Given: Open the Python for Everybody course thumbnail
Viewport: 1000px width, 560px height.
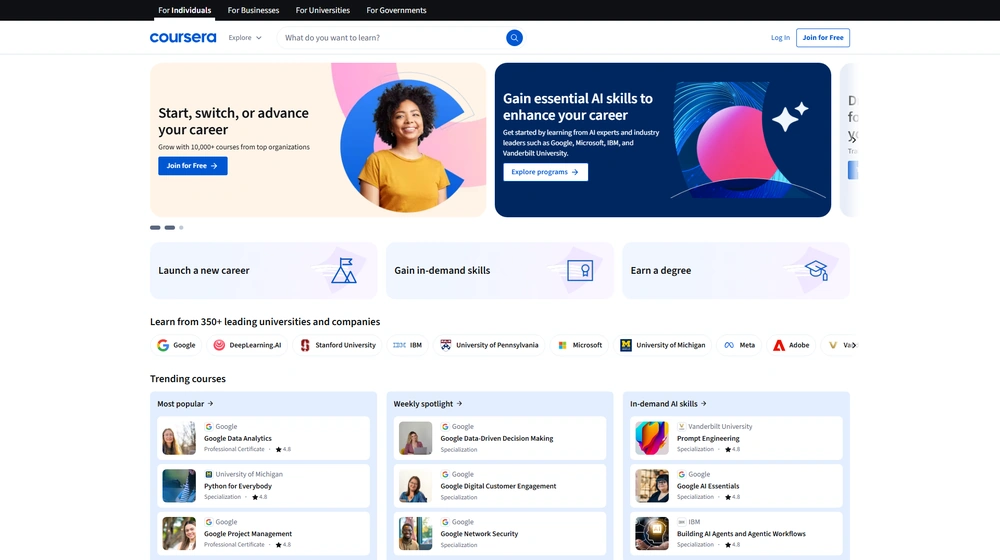Looking at the screenshot, I should pos(179,486).
